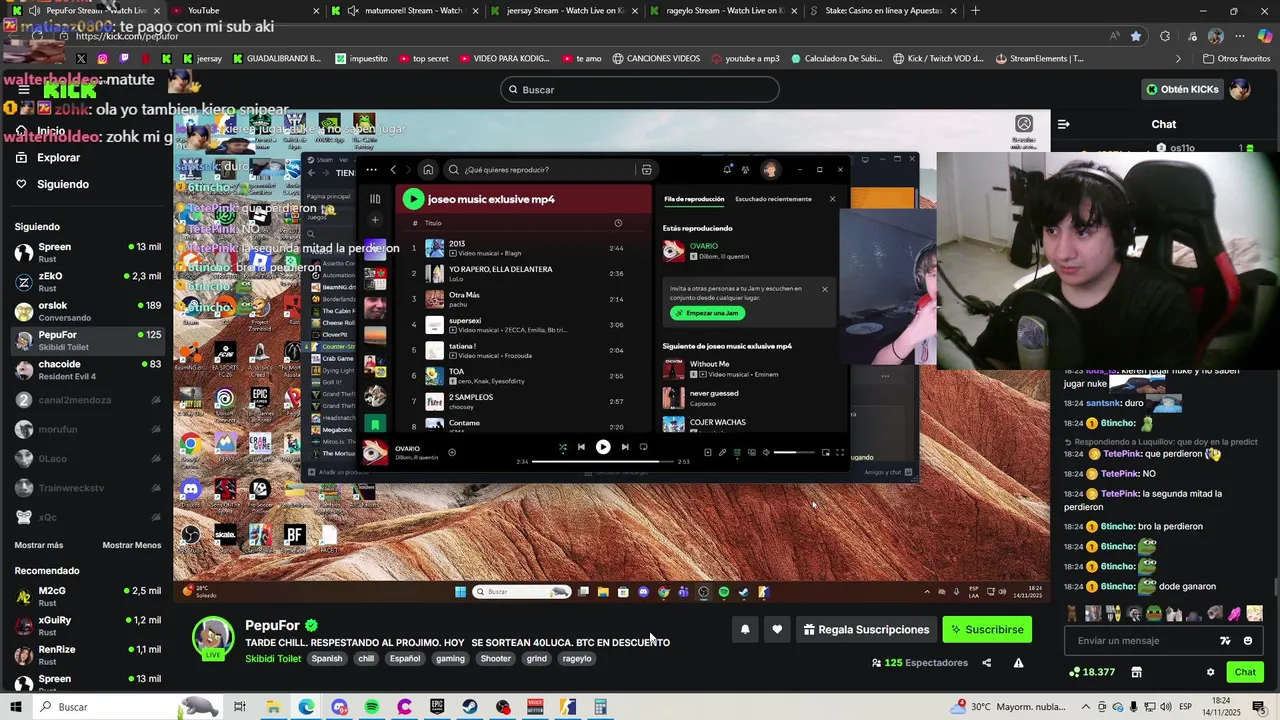The image size is (1280, 720).
Task: Open Kick notifications bell for PepuFor
Action: (x=745, y=629)
